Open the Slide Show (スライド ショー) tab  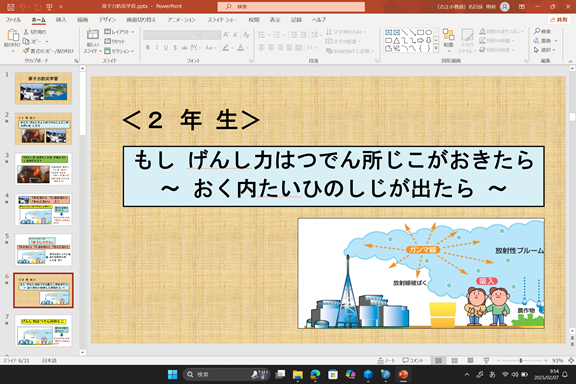pos(222,19)
